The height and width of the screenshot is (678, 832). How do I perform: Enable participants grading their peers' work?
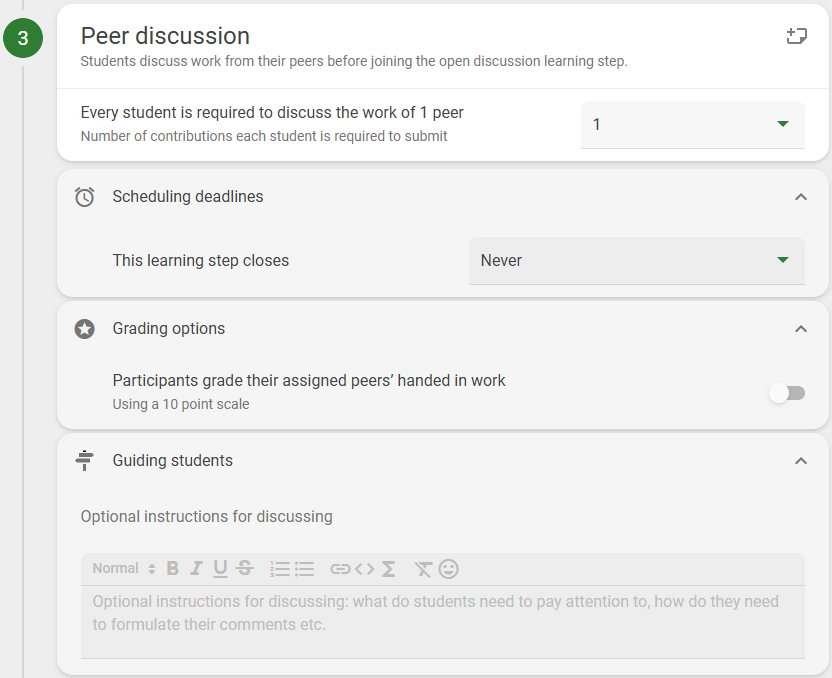tap(787, 393)
